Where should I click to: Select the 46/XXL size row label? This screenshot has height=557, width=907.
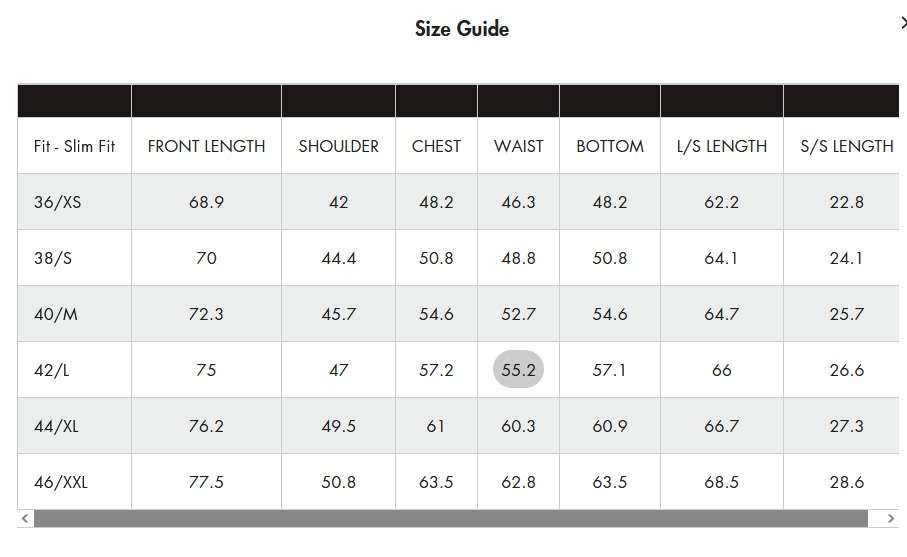(61, 482)
